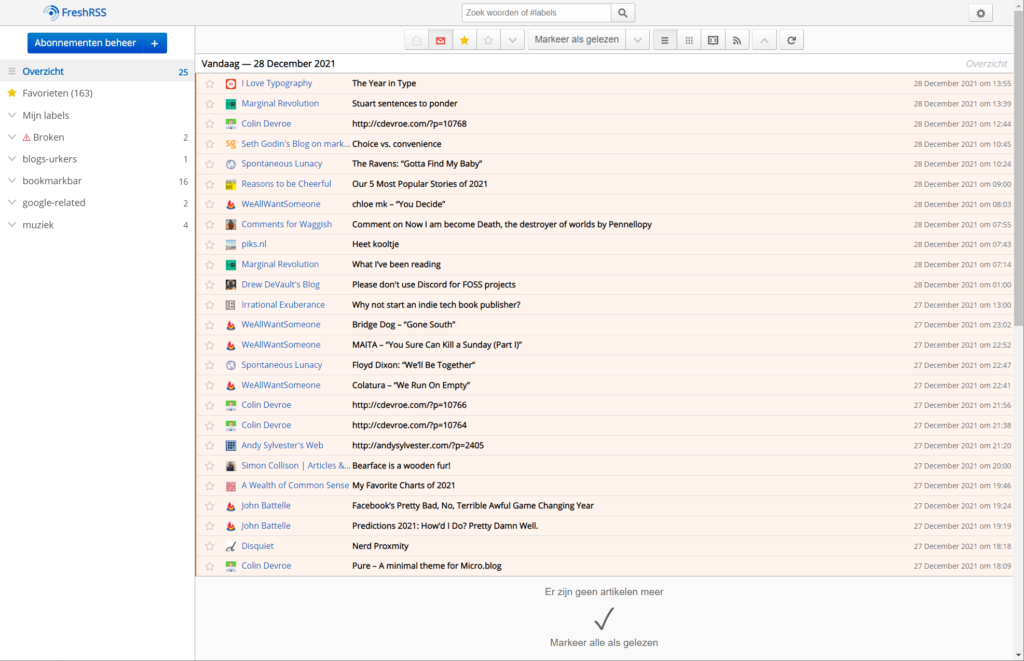The height and width of the screenshot is (661, 1024).
Task: Click 'Markeer alle als gelezen' at bottom
Action: point(603,642)
